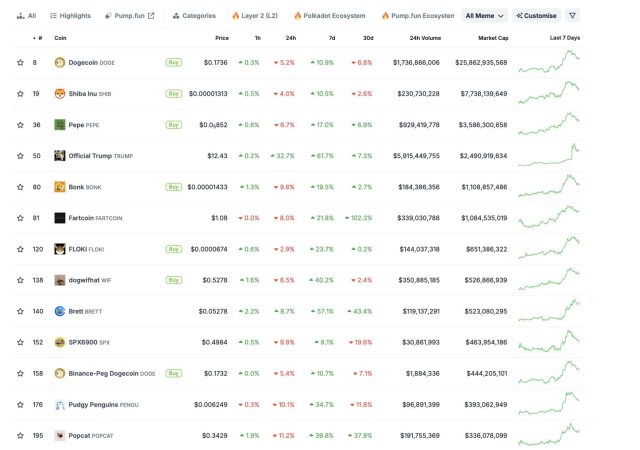The image size is (640, 450).
Task: Click Official Trump price $12.43
Action: 217,156
